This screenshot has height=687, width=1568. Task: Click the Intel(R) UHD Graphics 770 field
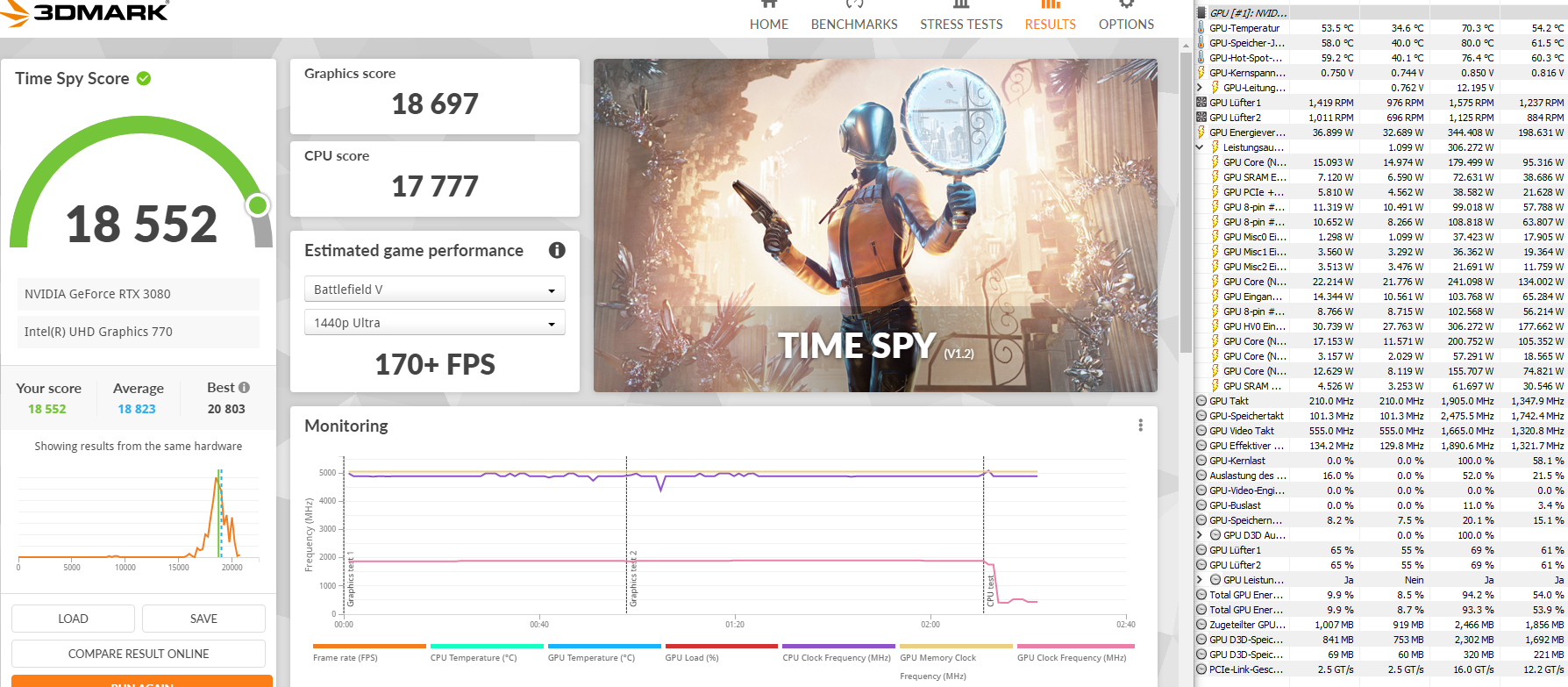point(139,332)
